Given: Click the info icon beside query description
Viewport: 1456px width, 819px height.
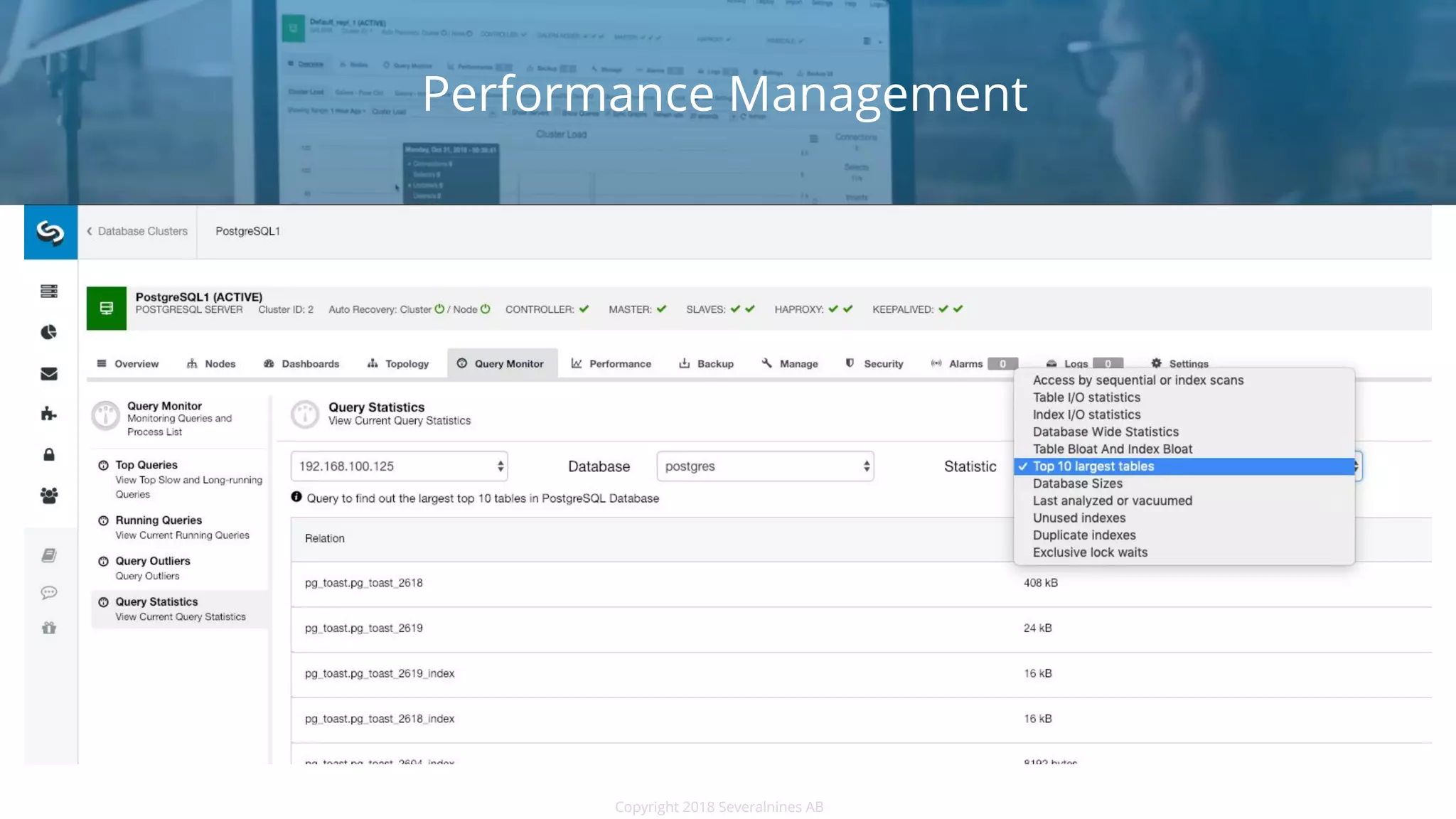Looking at the screenshot, I should (296, 497).
